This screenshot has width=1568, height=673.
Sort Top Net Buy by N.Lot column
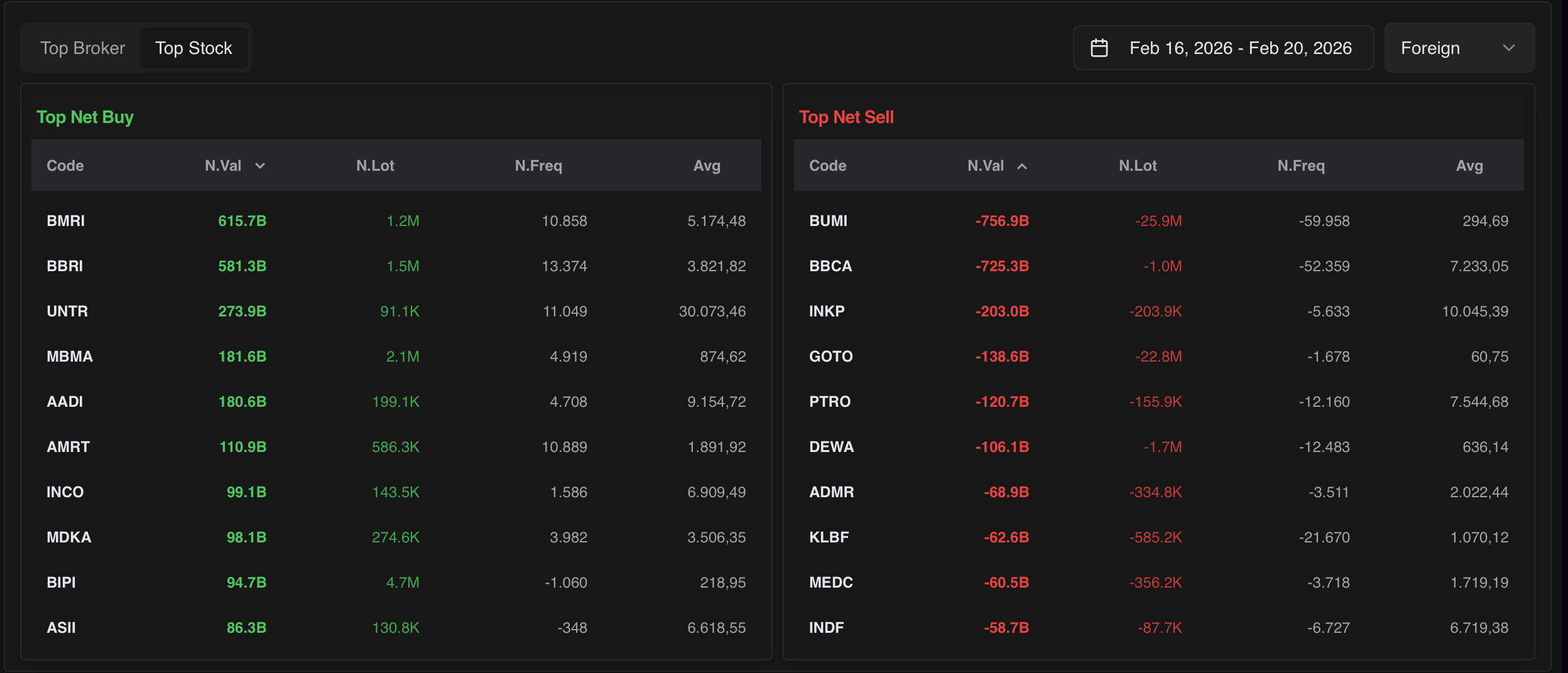(375, 166)
